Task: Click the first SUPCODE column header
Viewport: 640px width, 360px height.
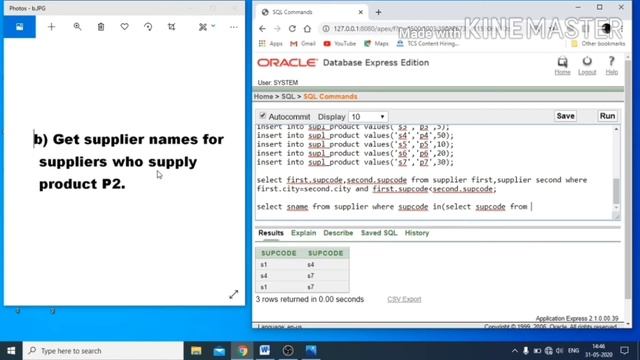Action: pos(279,253)
